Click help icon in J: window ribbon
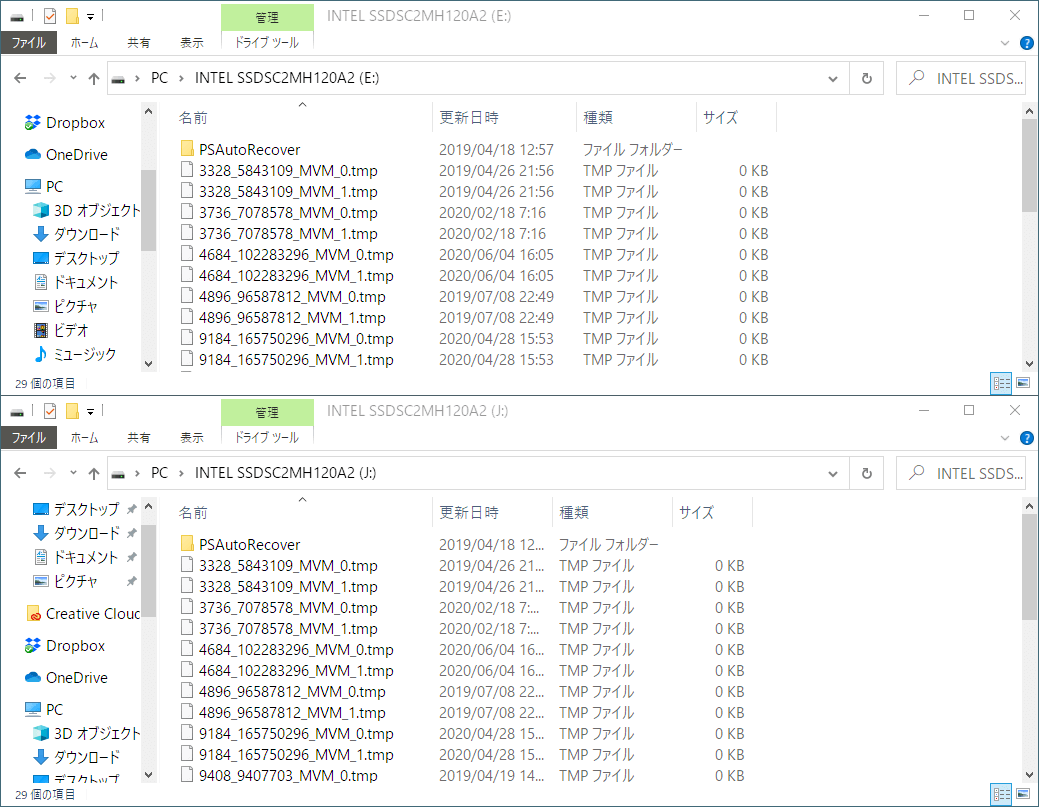Viewport: 1039px width, 807px height. pyautogui.click(x=1026, y=438)
